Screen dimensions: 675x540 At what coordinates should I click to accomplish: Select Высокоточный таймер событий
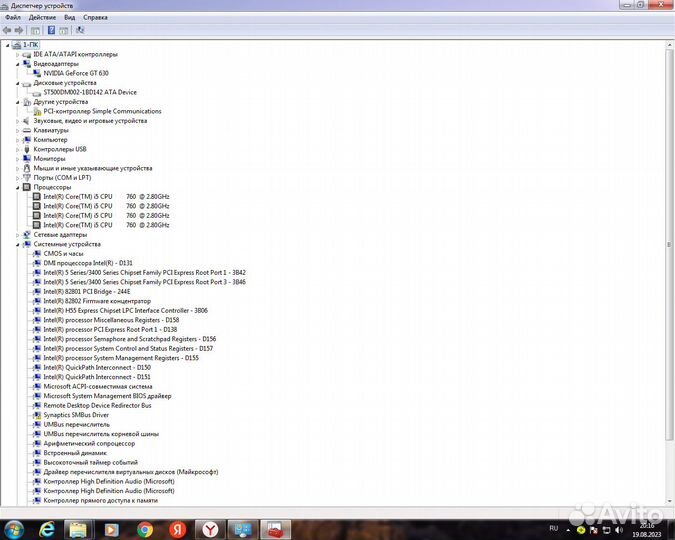pos(90,462)
